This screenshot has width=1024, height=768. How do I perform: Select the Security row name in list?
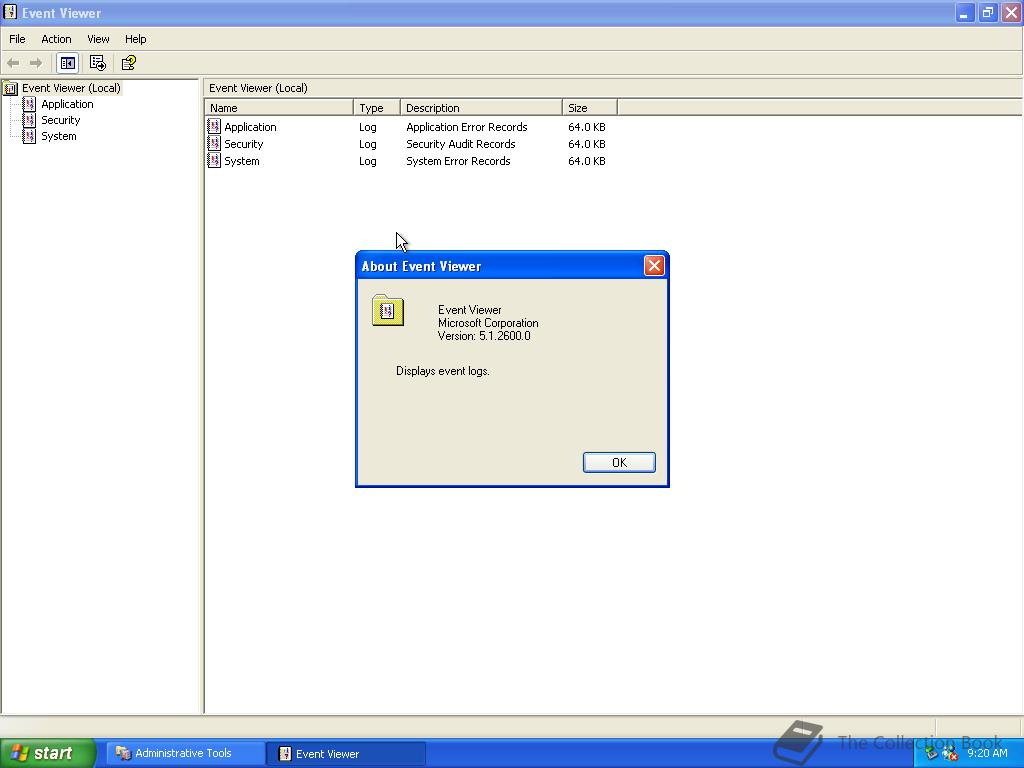point(244,144)
